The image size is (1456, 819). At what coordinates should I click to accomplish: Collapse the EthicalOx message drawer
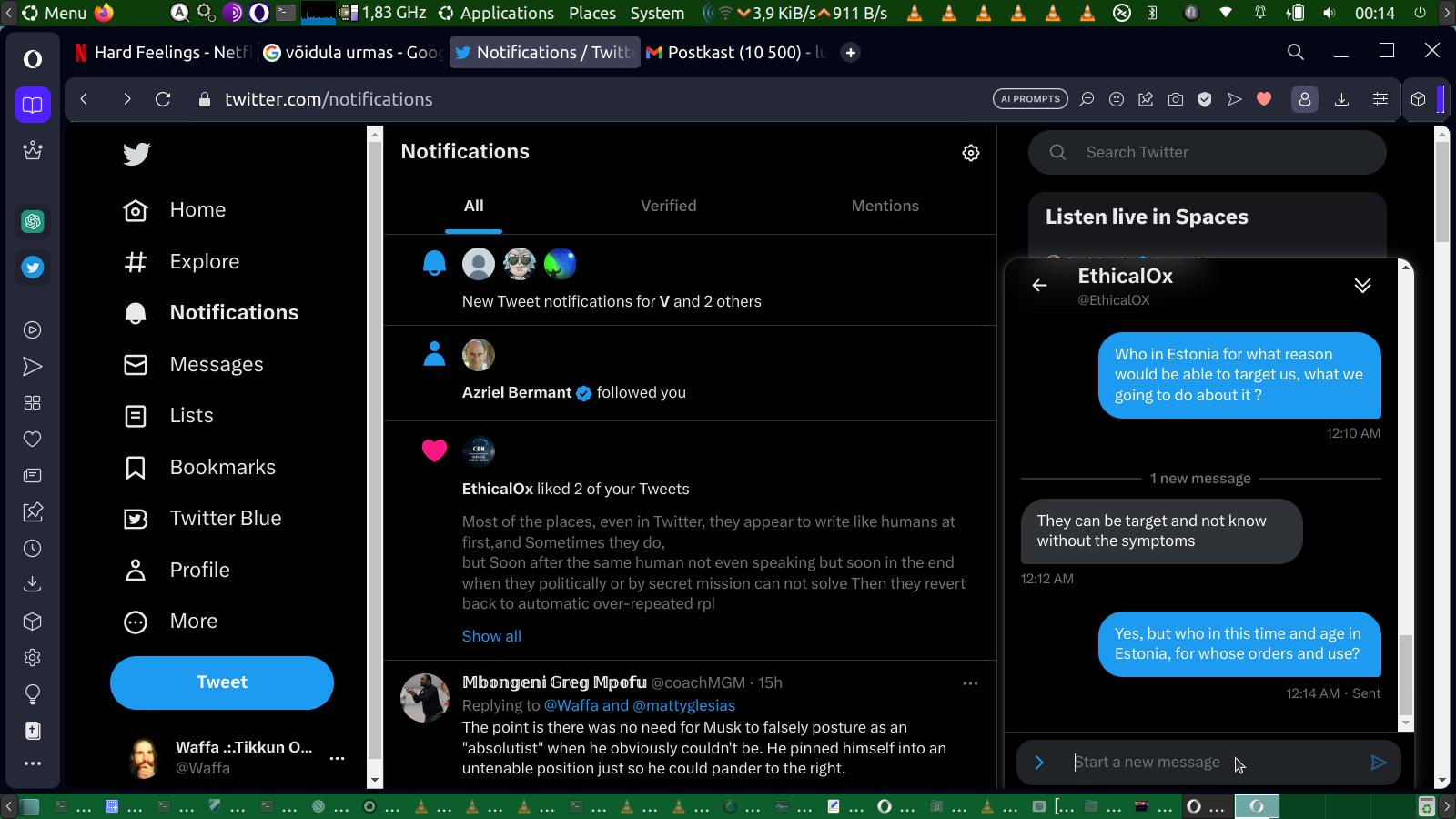pos(1362,286)
